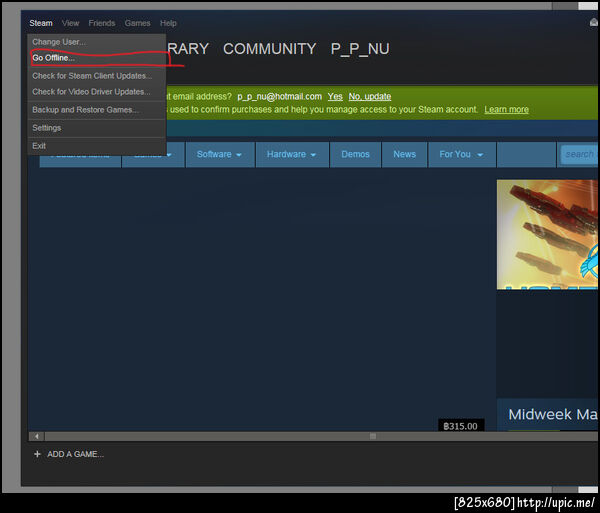Select Check for Video Driver Updates
600x513 pixels.
click(96, 91)
